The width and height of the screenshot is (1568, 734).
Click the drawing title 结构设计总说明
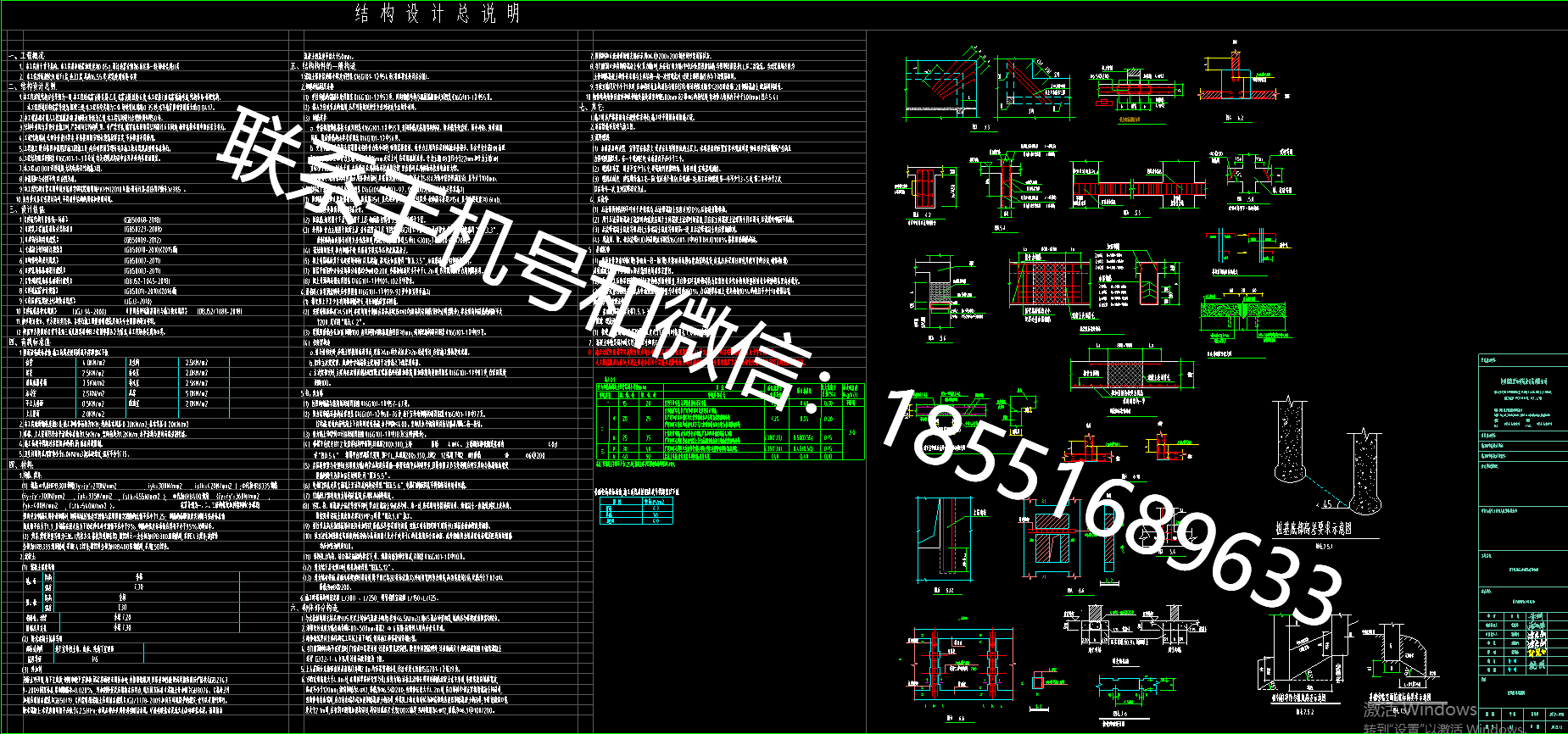(x=438, y=14)
